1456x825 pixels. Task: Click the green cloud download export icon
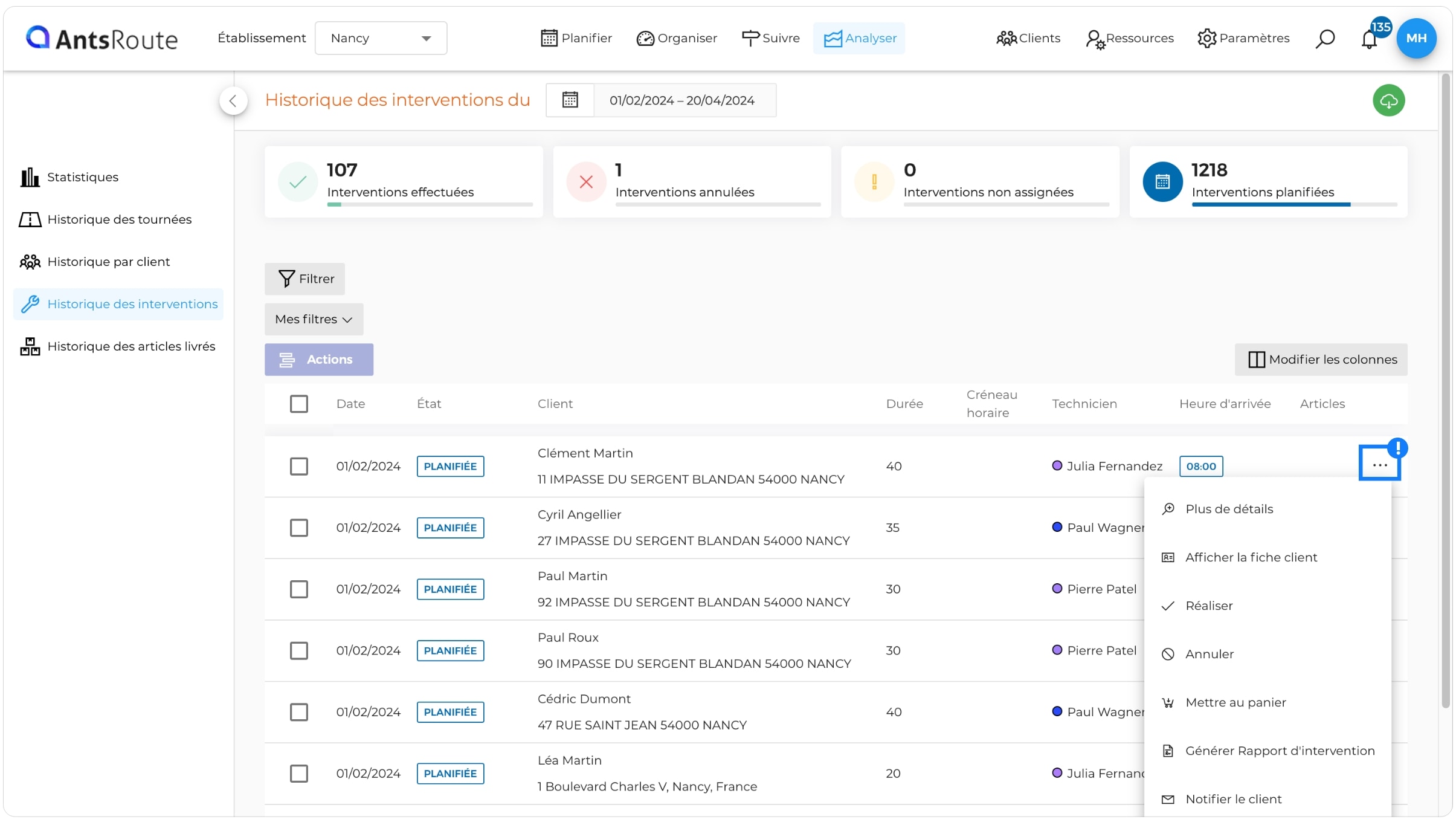[x=1388, y=100]
